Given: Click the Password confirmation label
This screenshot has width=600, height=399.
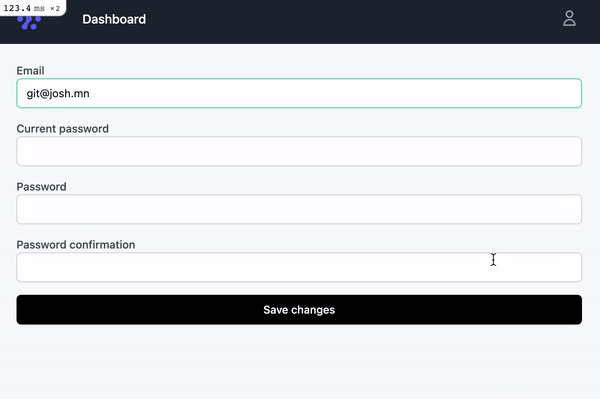Looking at the screenshot, I should [76, 245].
